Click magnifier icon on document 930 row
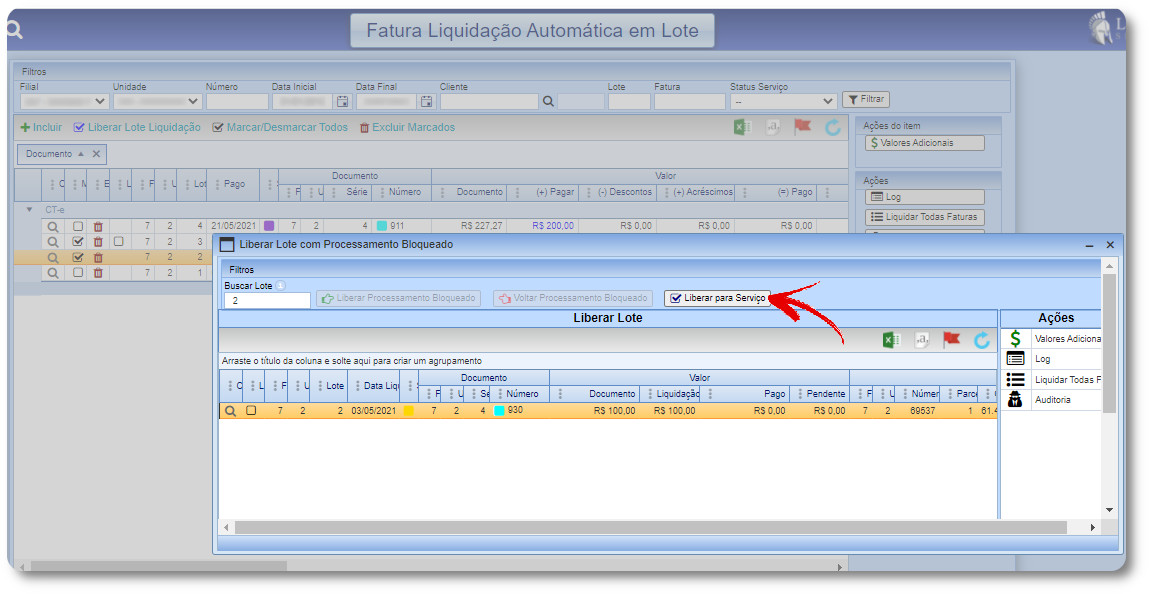The width and height of the screenshot is (1149, 594). [x=230, y=411]
